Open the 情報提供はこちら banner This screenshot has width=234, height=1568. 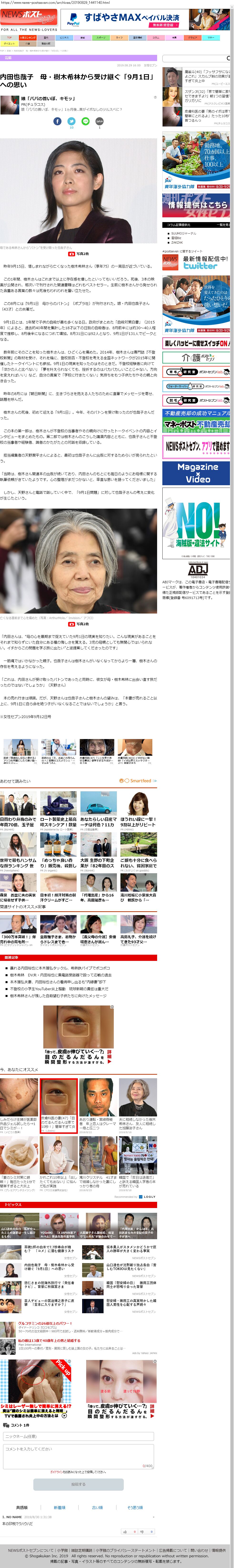(x=196, y=205)
